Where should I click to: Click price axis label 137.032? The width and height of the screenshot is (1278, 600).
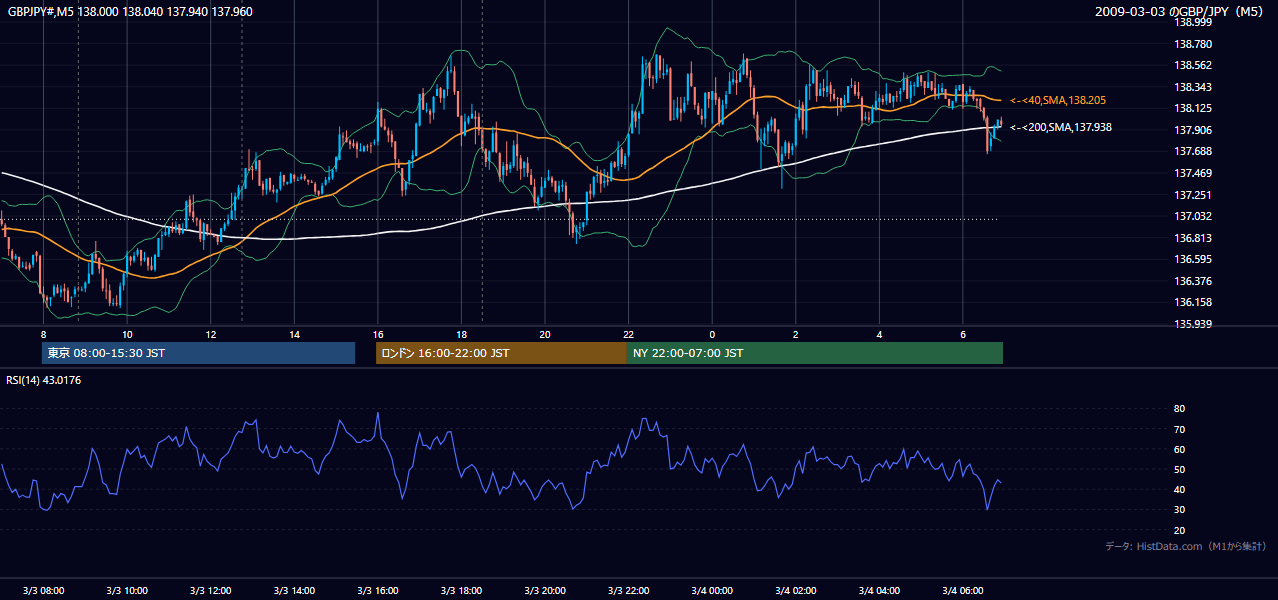tap(1191, 216)
